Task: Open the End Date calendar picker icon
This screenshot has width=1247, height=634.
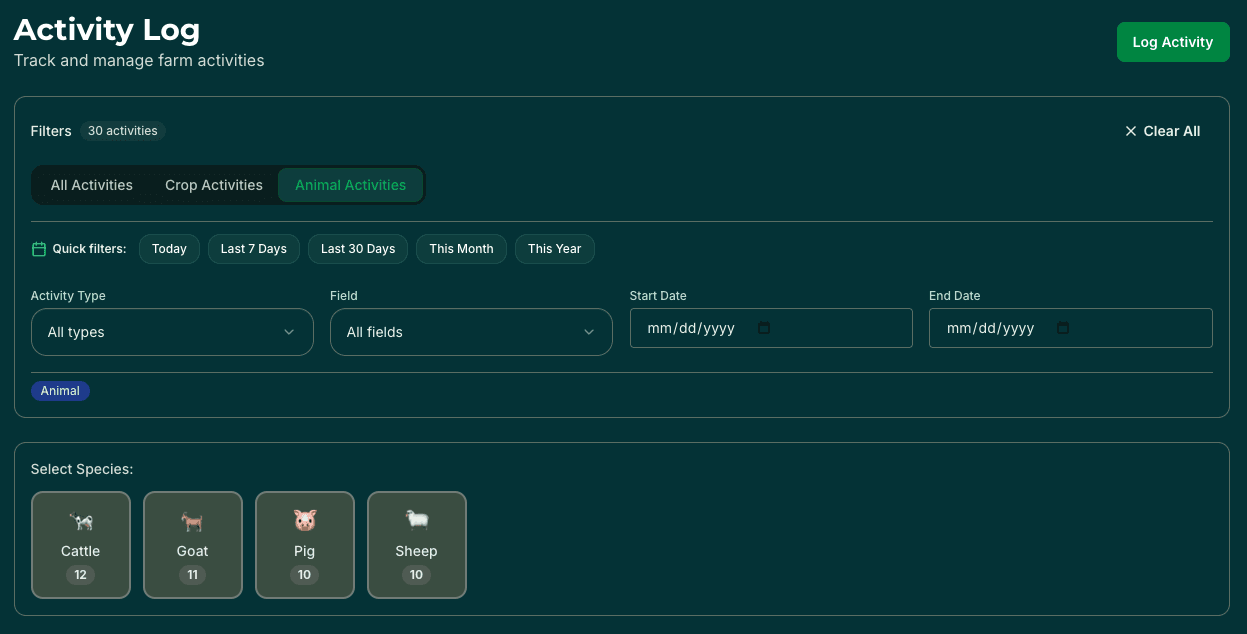Action: pyautogui.click(x=1062, y=328)
